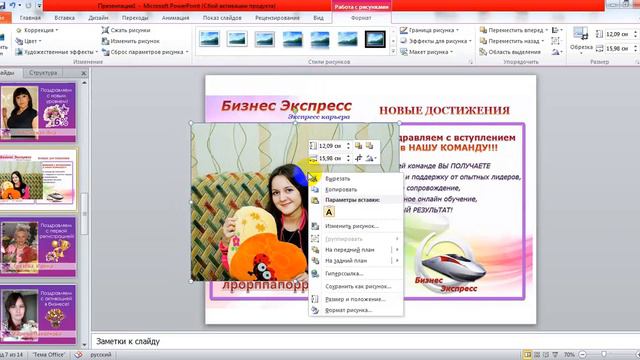The image size is (640, 360).
Task: Select the Формат picture tools tab
Action: pyautogui.click(x=361, y=18)
